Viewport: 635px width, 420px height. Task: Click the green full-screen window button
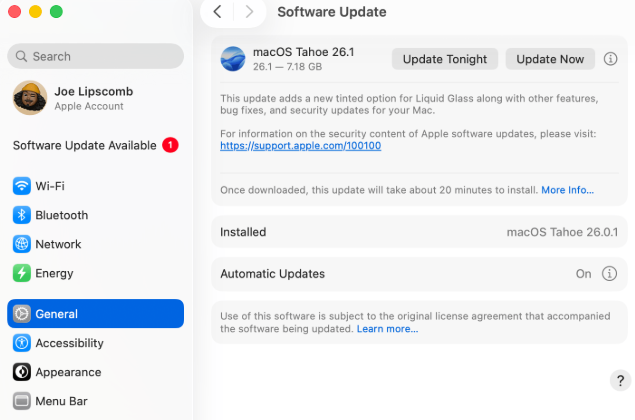[x=56, y=12]
